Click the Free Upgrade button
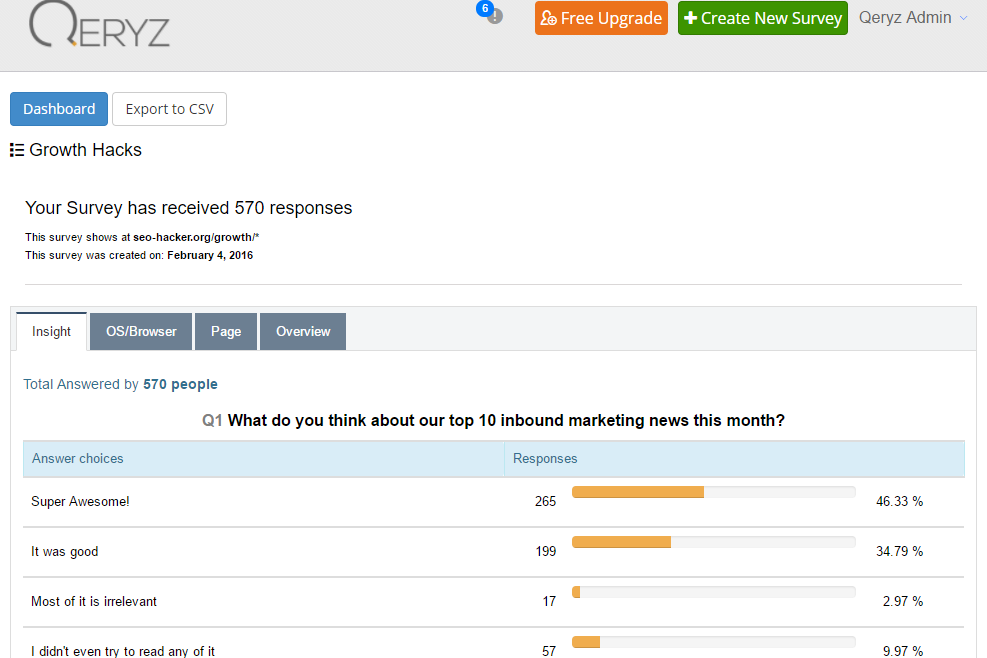 pos(601,18)
